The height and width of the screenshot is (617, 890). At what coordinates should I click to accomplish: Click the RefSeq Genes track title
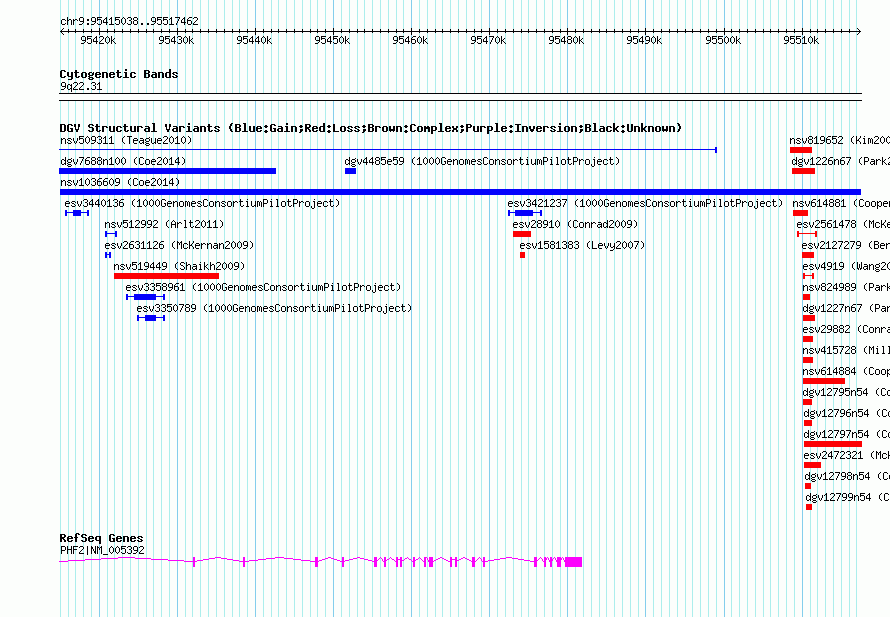[102, 538]
